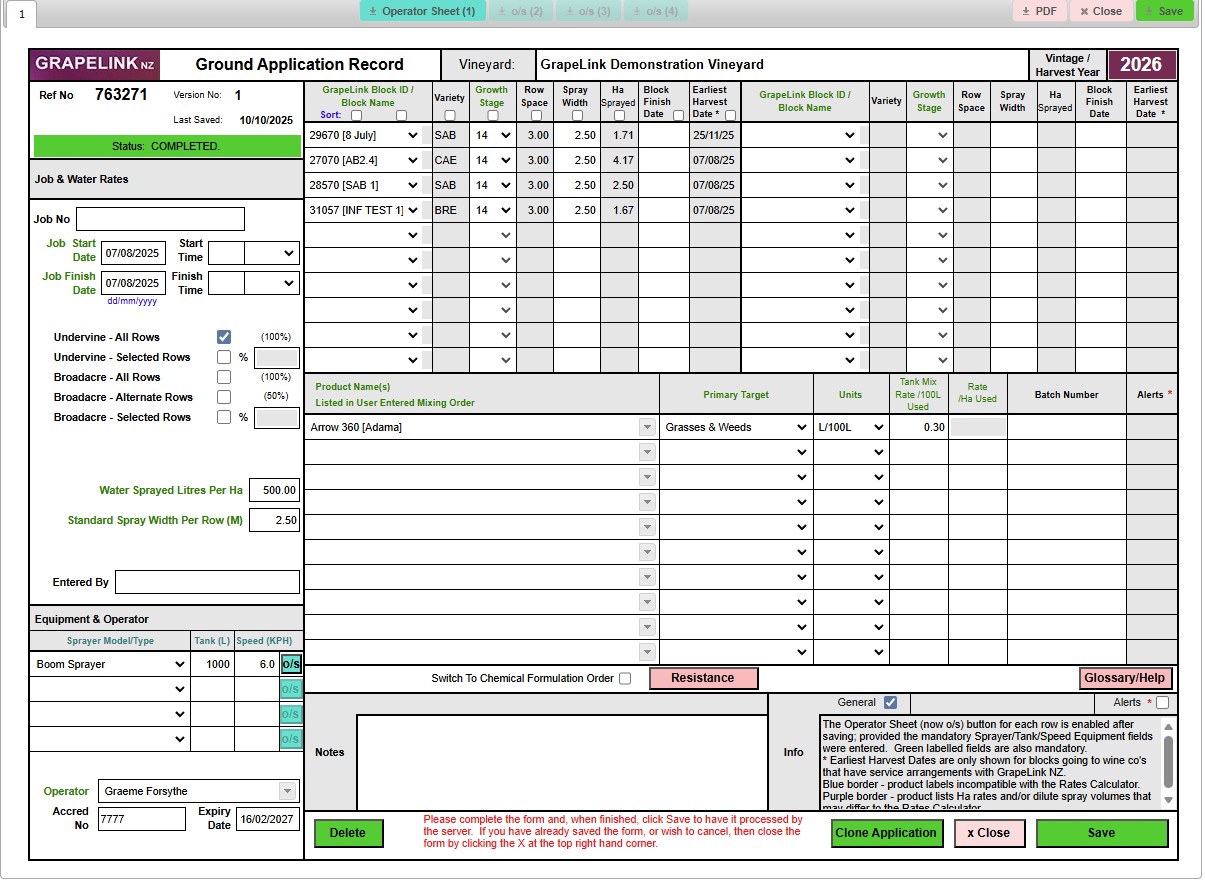Open the L/100L units dropdown
Screen dimensions: 1205x882
tap(878, 427)
